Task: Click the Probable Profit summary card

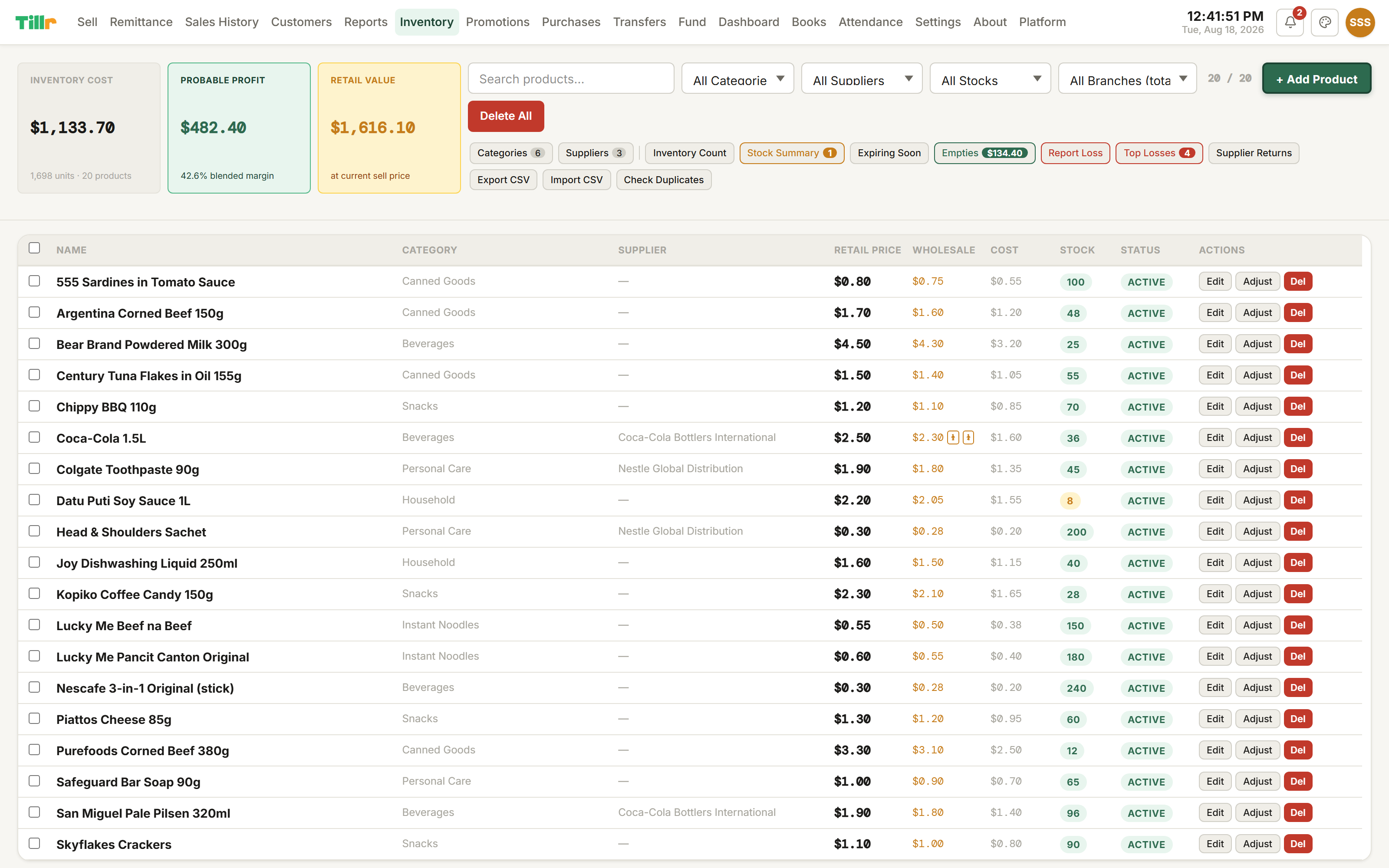Action: pos(239,128)
